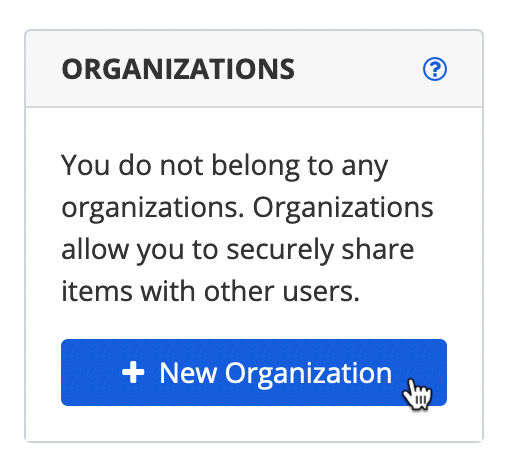Click the word 'New' on the button
Screen dimensions: 510x474
pos(188,372)
